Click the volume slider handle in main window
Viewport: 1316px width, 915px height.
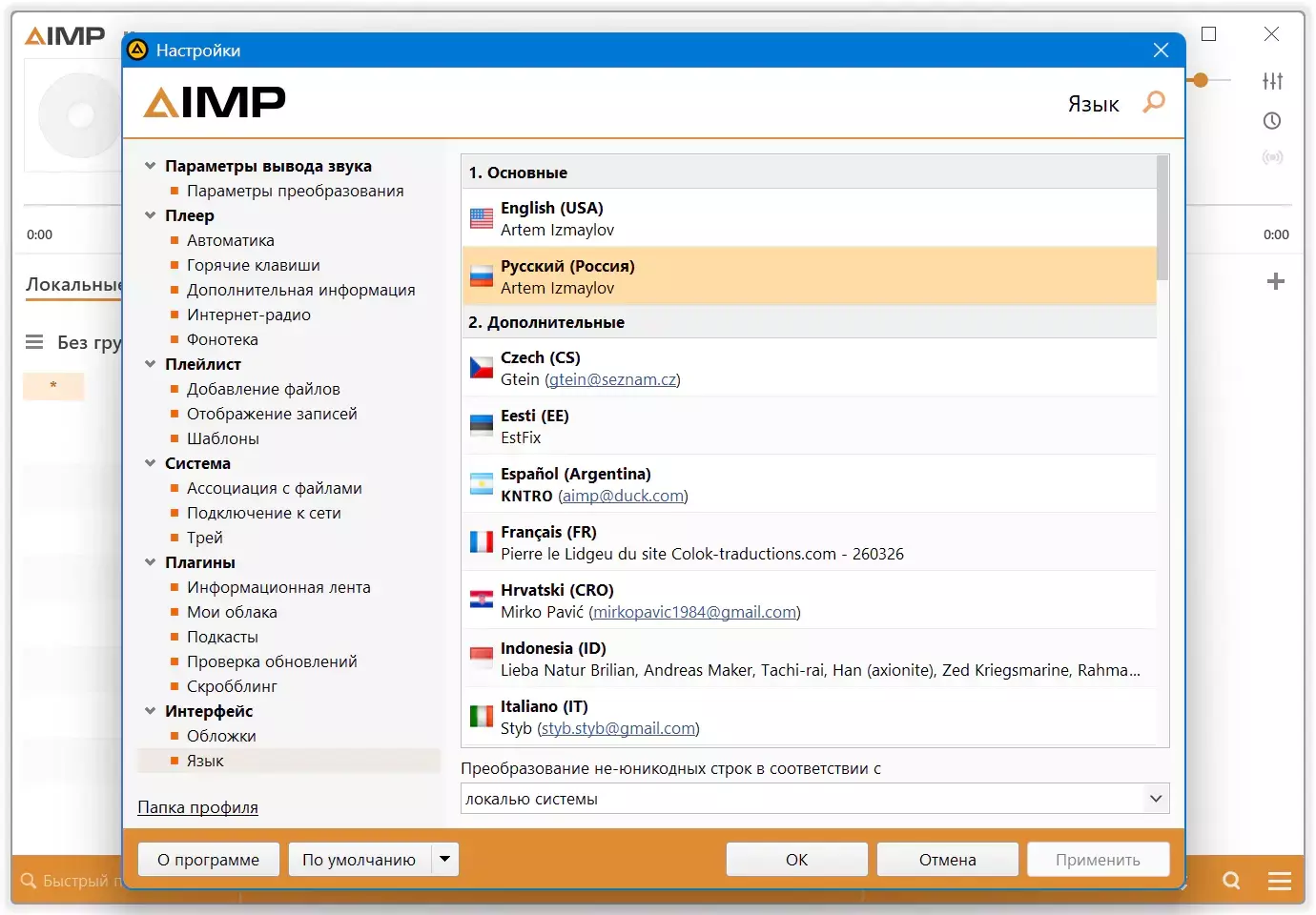(x=1201, y=81)
